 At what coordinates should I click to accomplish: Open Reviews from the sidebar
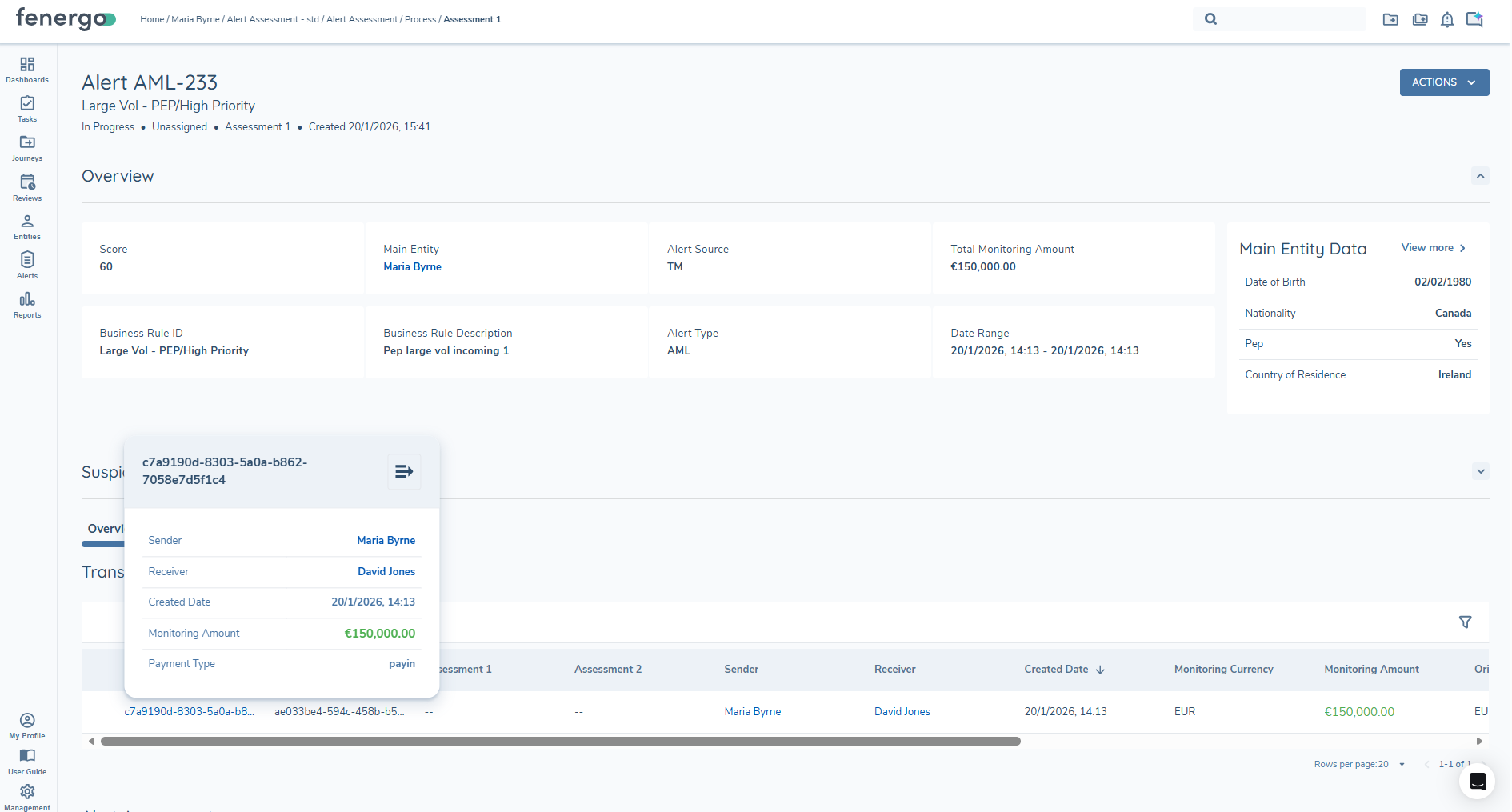coord(26,186)
